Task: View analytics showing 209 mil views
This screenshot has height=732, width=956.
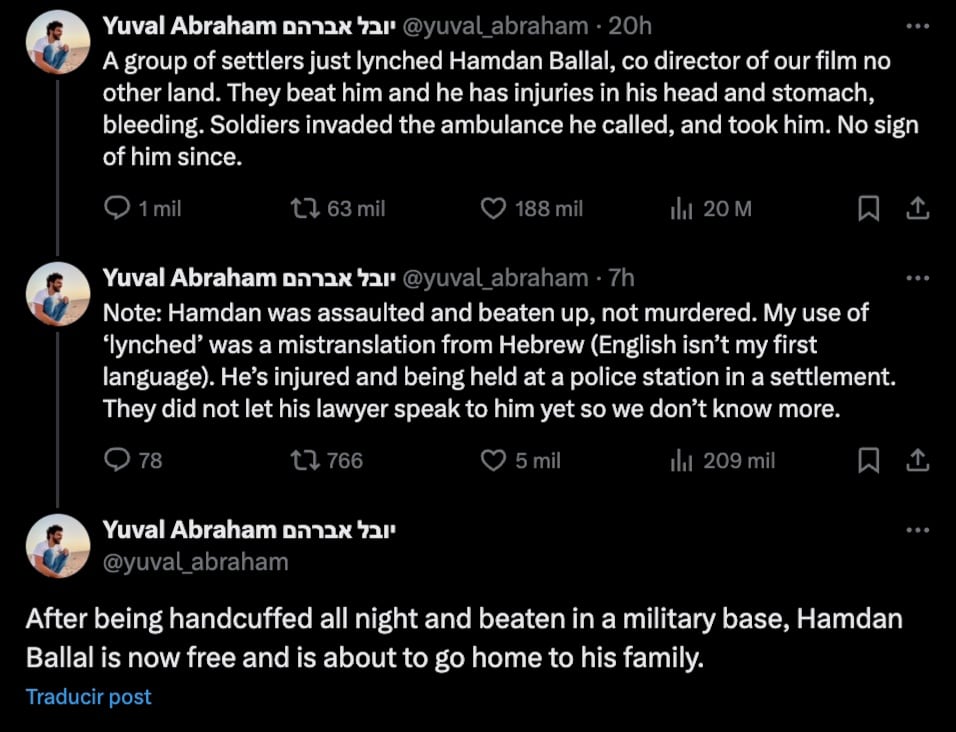Action: (x=681, y=460)
